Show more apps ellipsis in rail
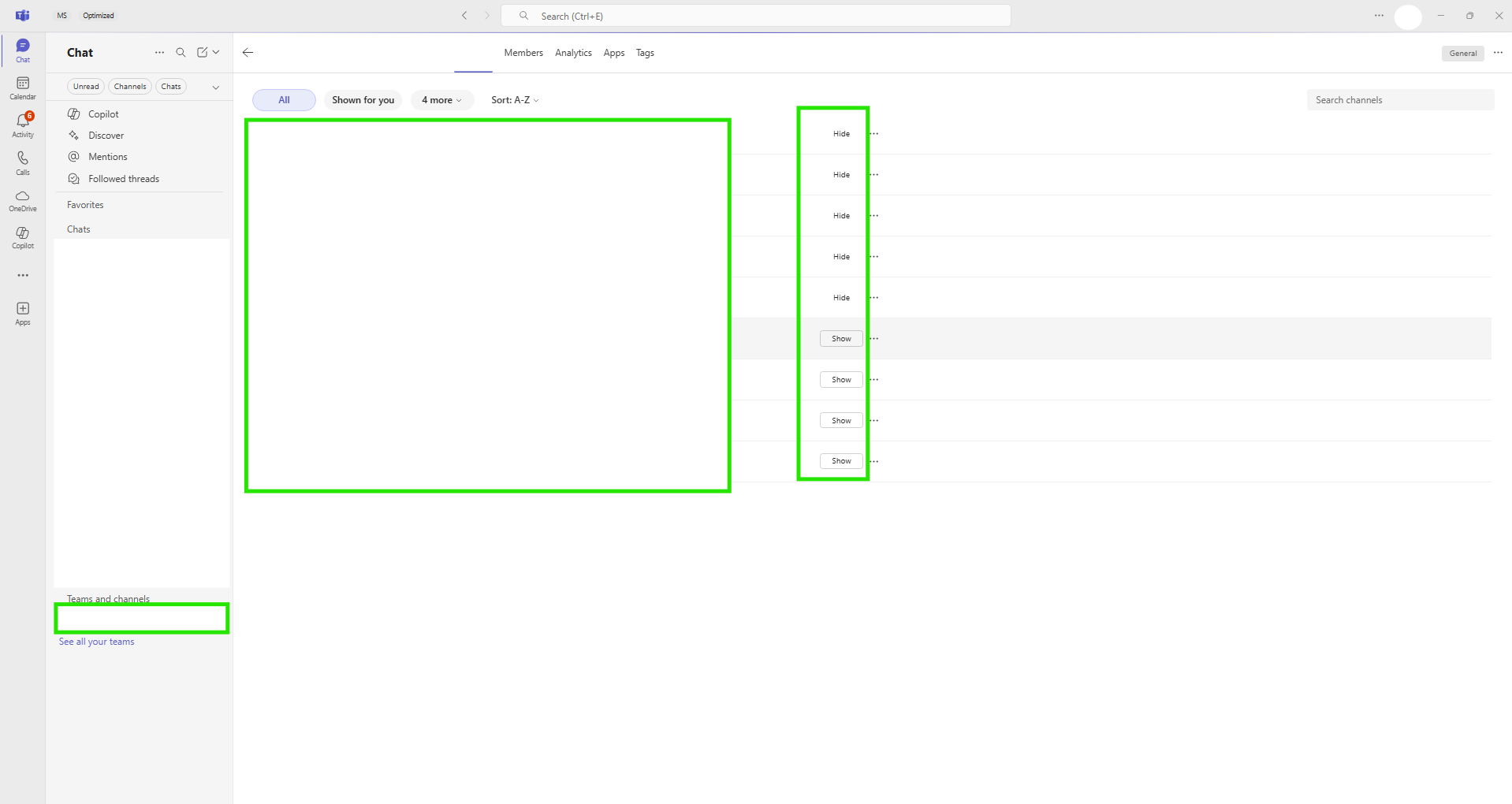Viewport: 1512px width, 804px height. (23, 275)
